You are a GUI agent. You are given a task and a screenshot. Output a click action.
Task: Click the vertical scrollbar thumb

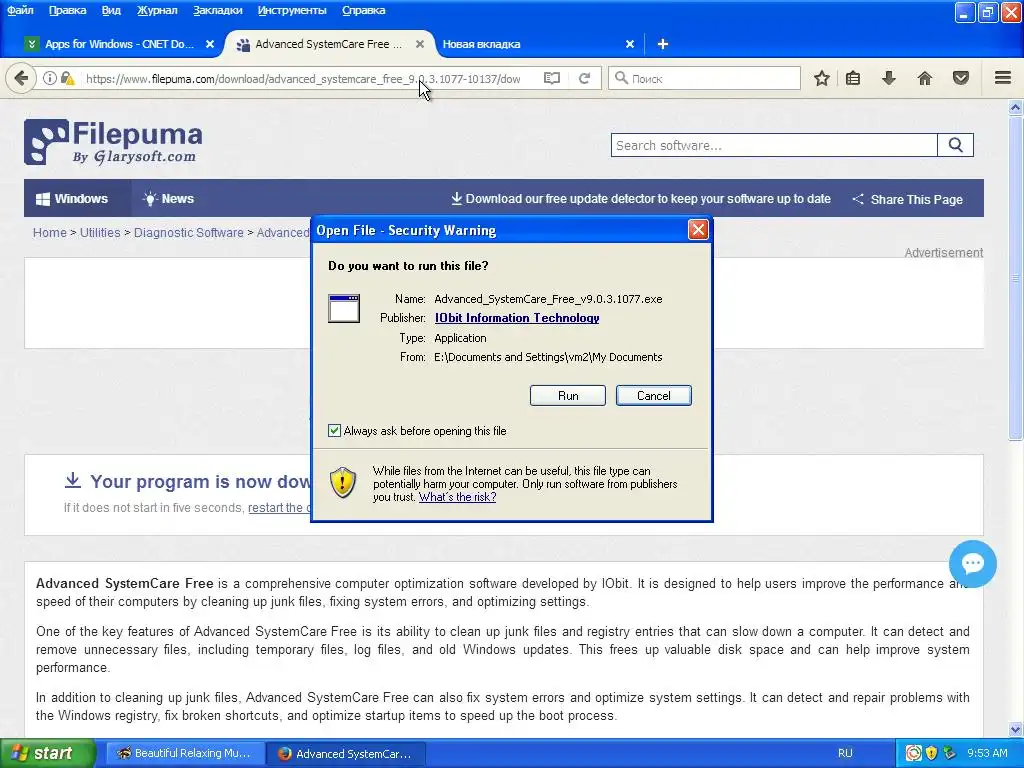point(1016,279)
